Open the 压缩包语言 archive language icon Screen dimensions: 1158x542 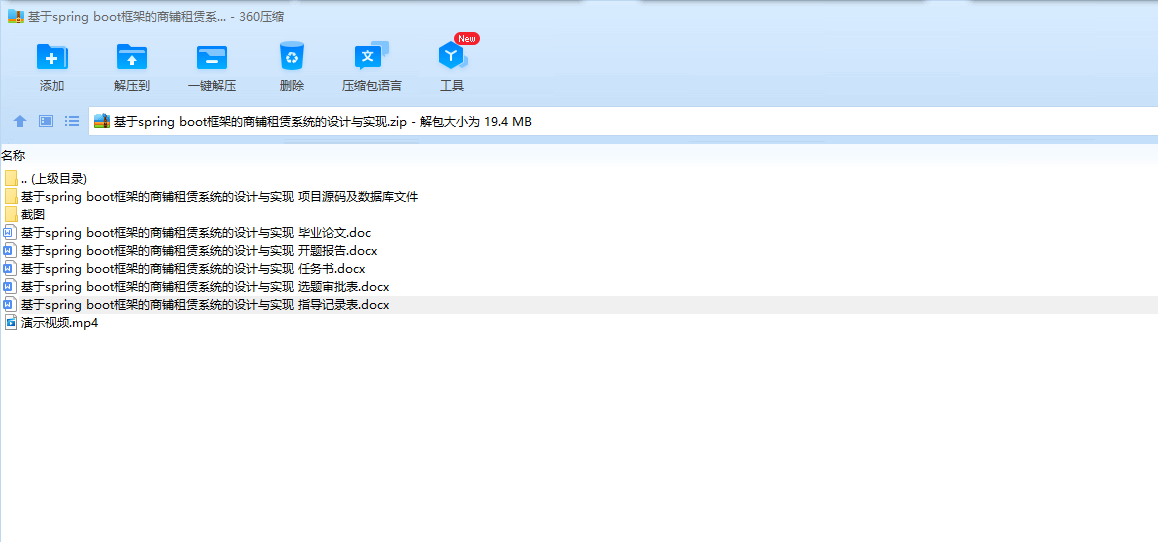pyautogui.click(x=371, y=56)
